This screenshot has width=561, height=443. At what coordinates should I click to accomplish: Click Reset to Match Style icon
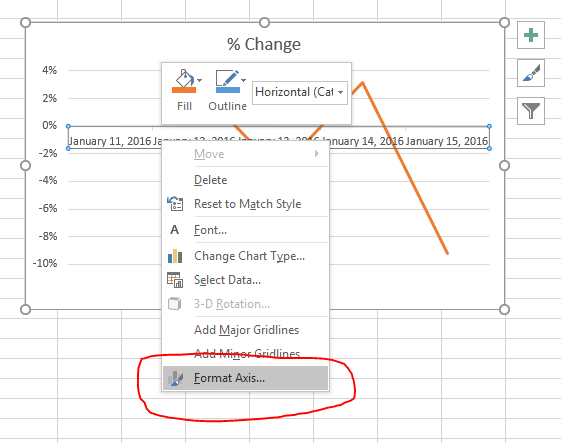[x=175, y=204]
